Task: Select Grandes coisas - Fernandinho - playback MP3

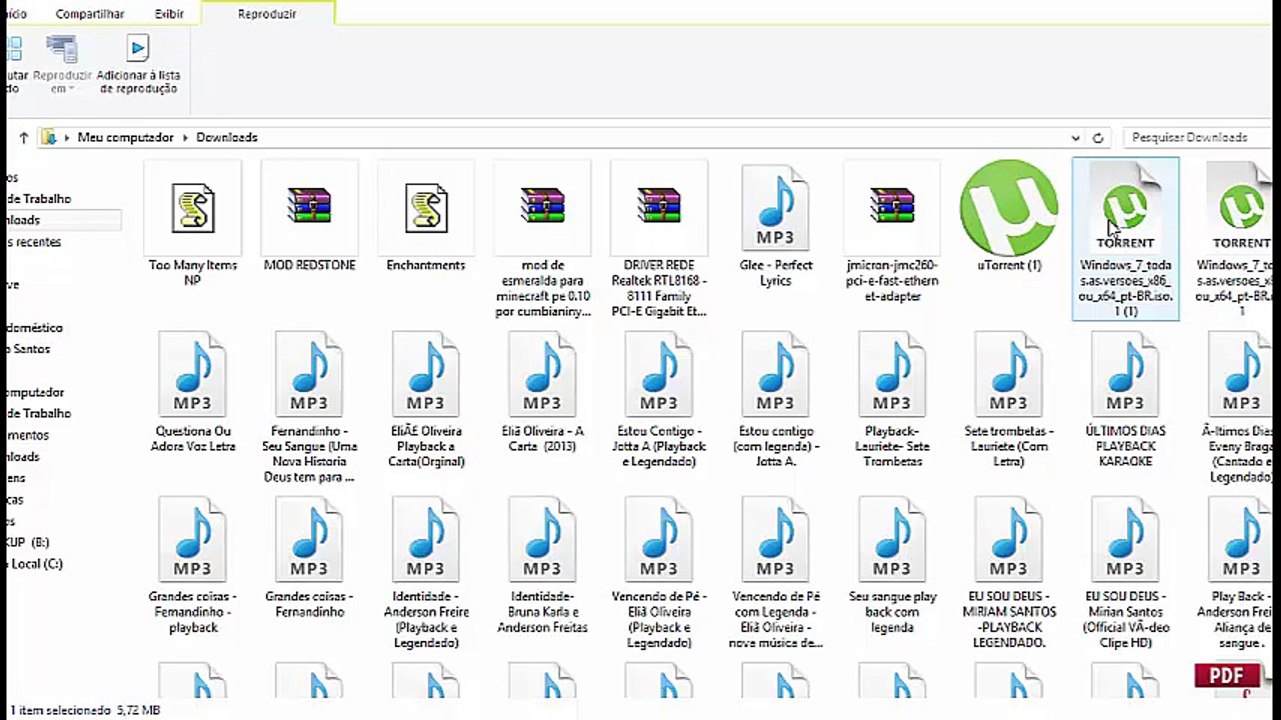Action: 192,539
